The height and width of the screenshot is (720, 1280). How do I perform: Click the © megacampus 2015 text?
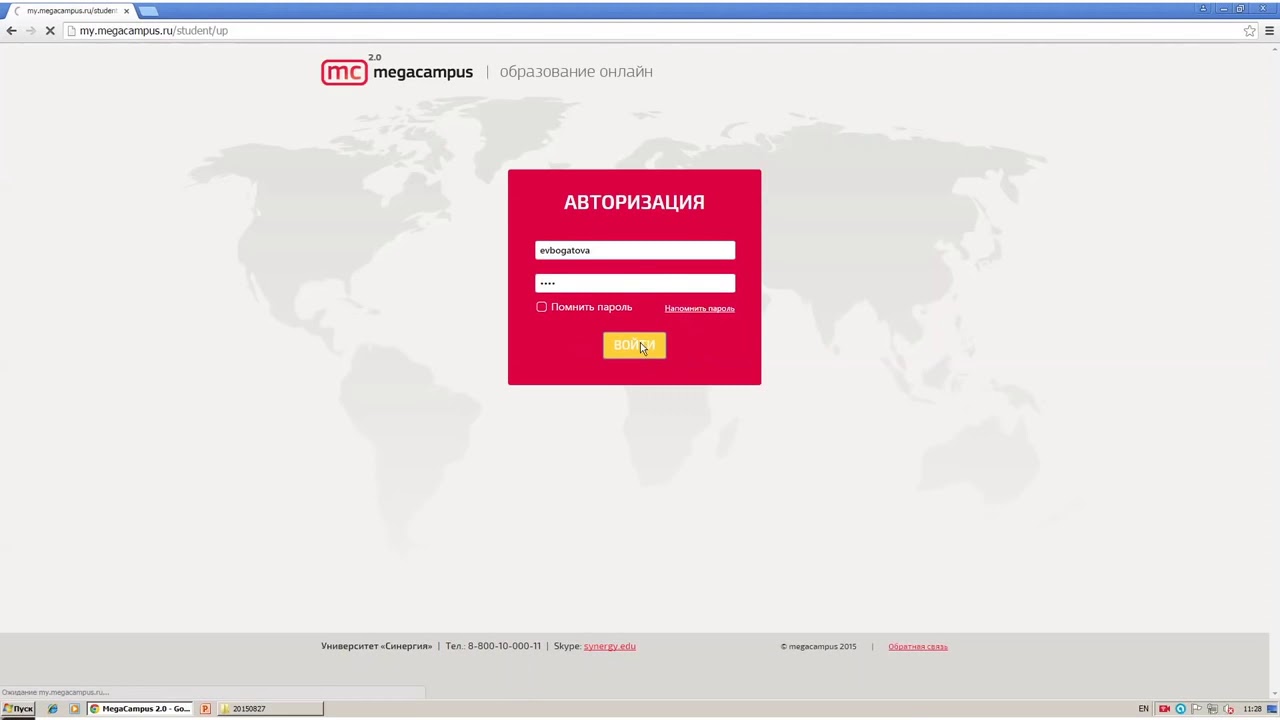tap(819, 646)
